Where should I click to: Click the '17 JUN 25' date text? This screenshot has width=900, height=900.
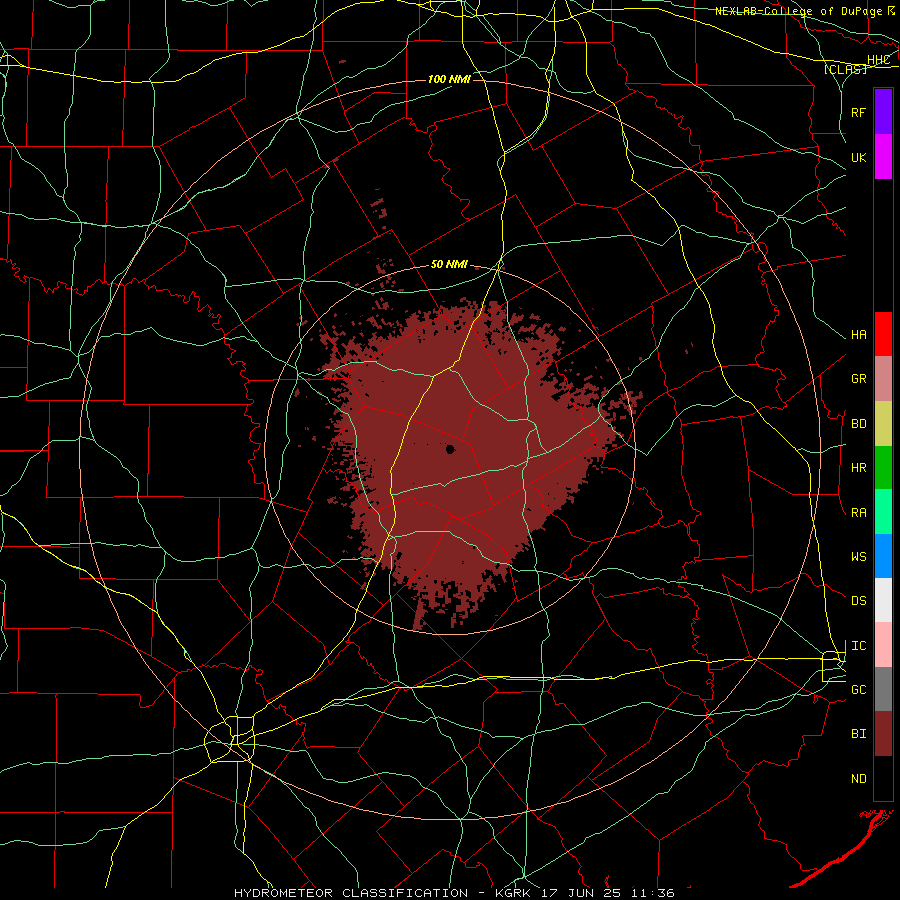[581, 893]
